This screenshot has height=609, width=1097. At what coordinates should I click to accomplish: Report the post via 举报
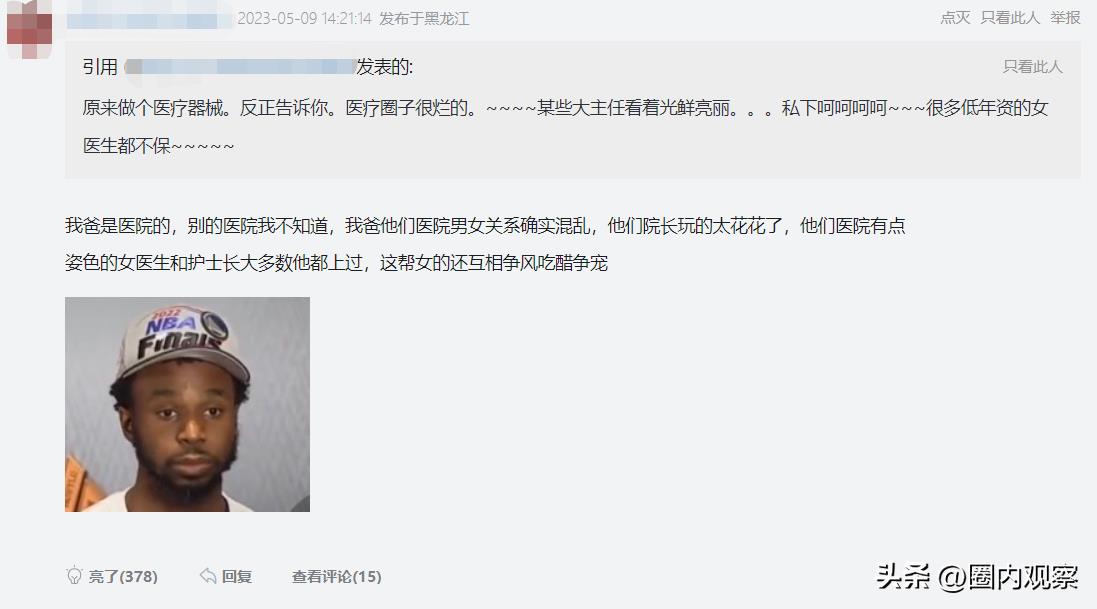(x=1065, y=18)
